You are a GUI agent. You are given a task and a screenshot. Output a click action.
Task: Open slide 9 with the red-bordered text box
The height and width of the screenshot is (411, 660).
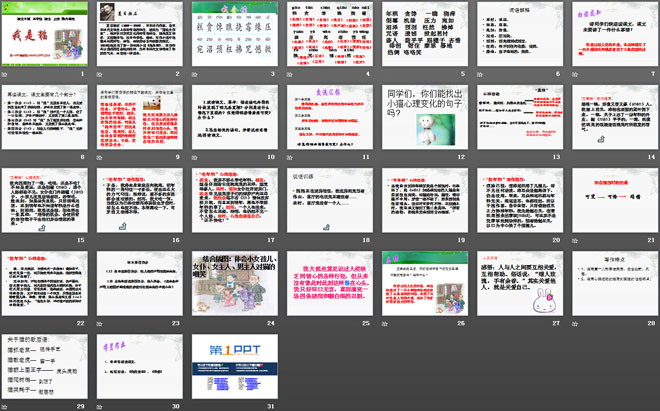pos(140,118)
